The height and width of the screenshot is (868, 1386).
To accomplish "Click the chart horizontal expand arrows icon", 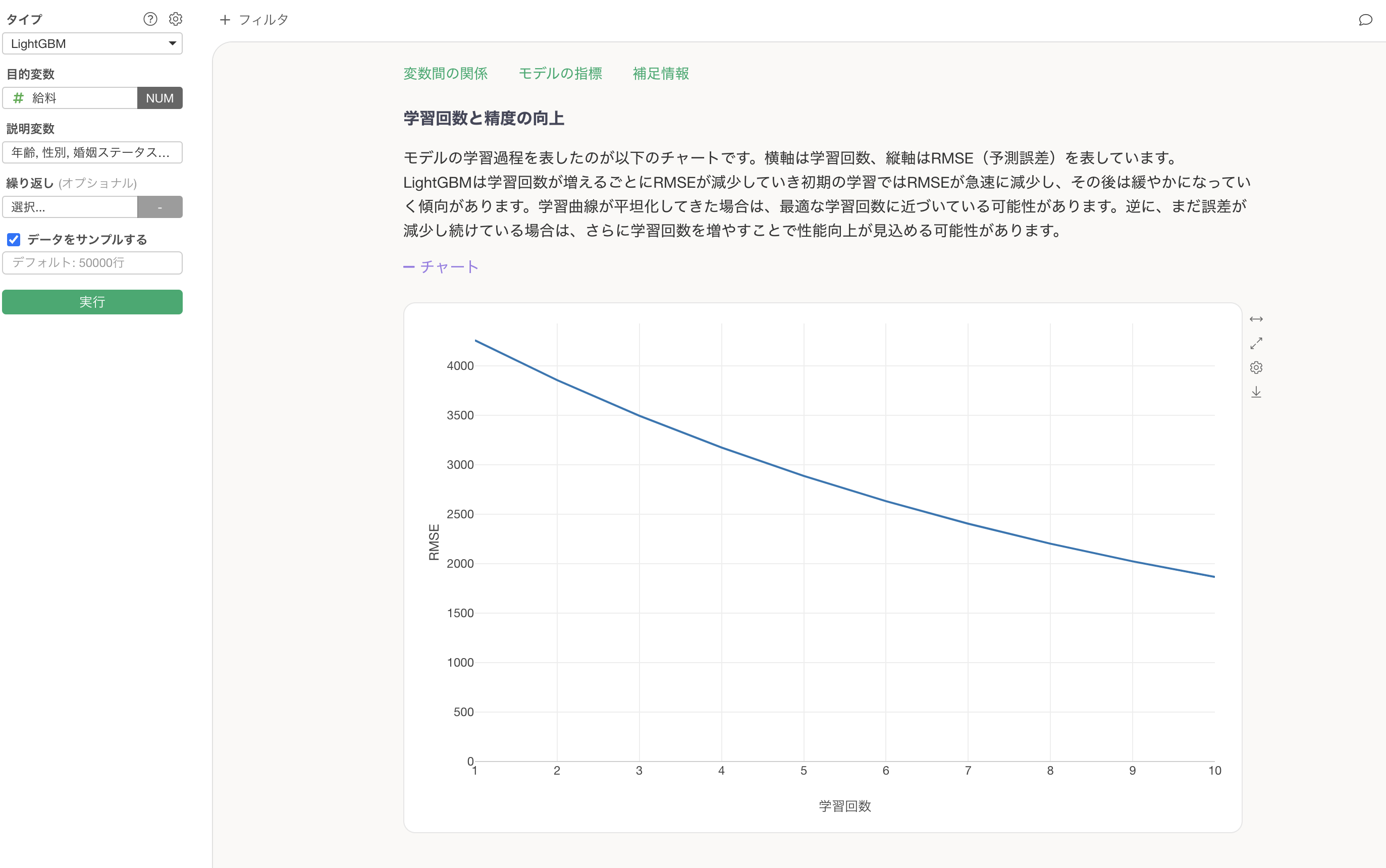I will 1256,319.
